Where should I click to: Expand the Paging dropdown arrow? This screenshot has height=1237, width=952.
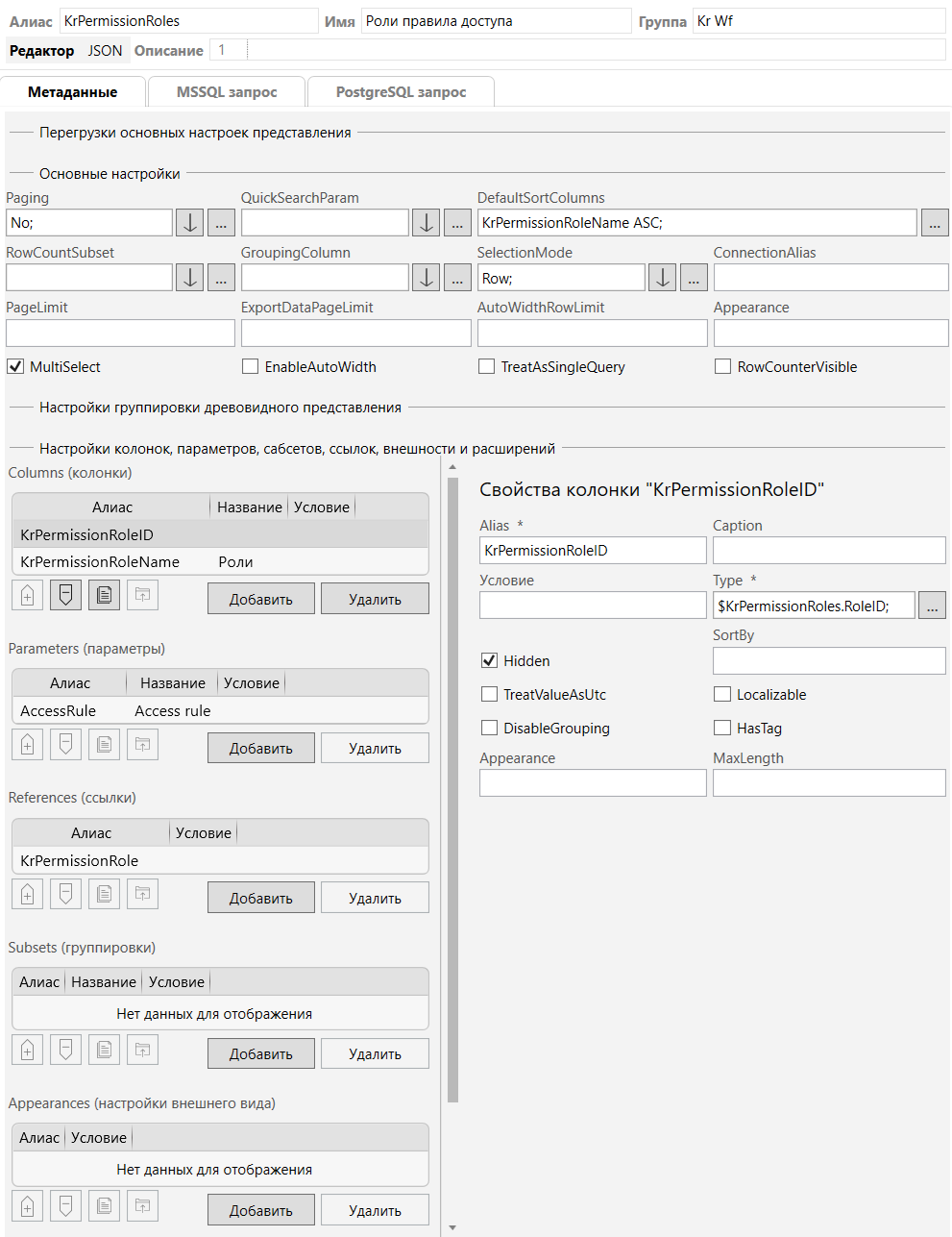pyautogui.click(x=190, y=223)
